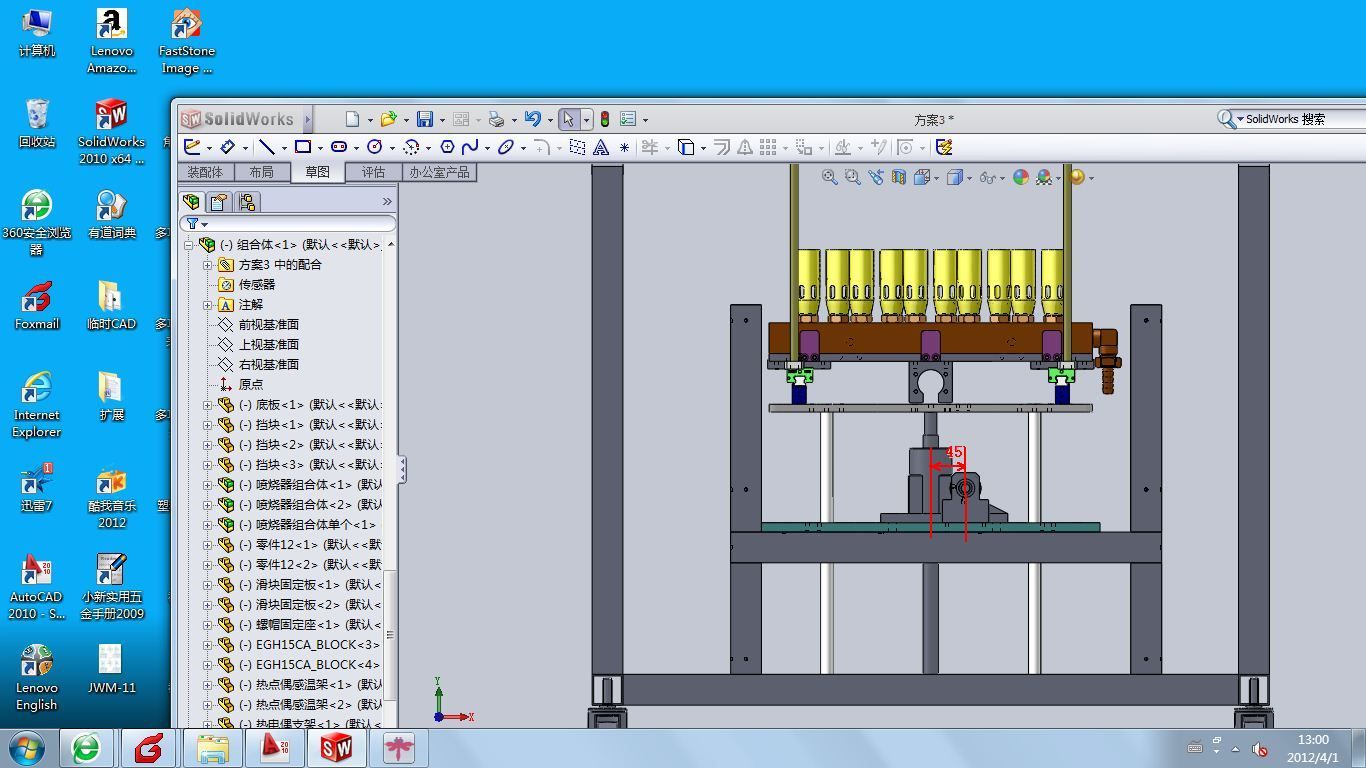The width and height of the screenshot is (1366, 768).
Task: Select the Ellipse sketch tool
Action: [506, 147]
